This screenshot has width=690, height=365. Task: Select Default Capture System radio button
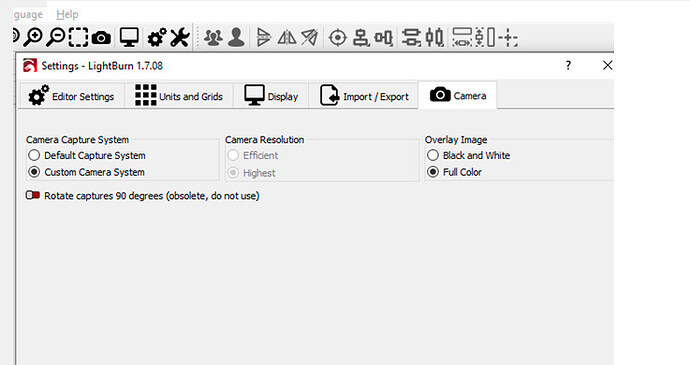(34, 155)
